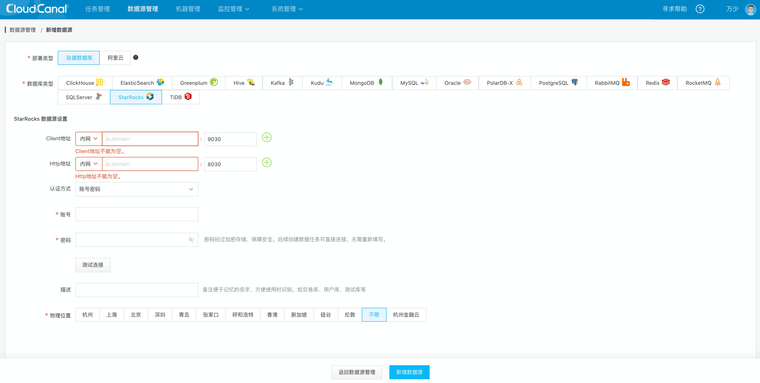Select 硅谷 physical location
This screenshot has height=383, width=760.
pos(326,315)
